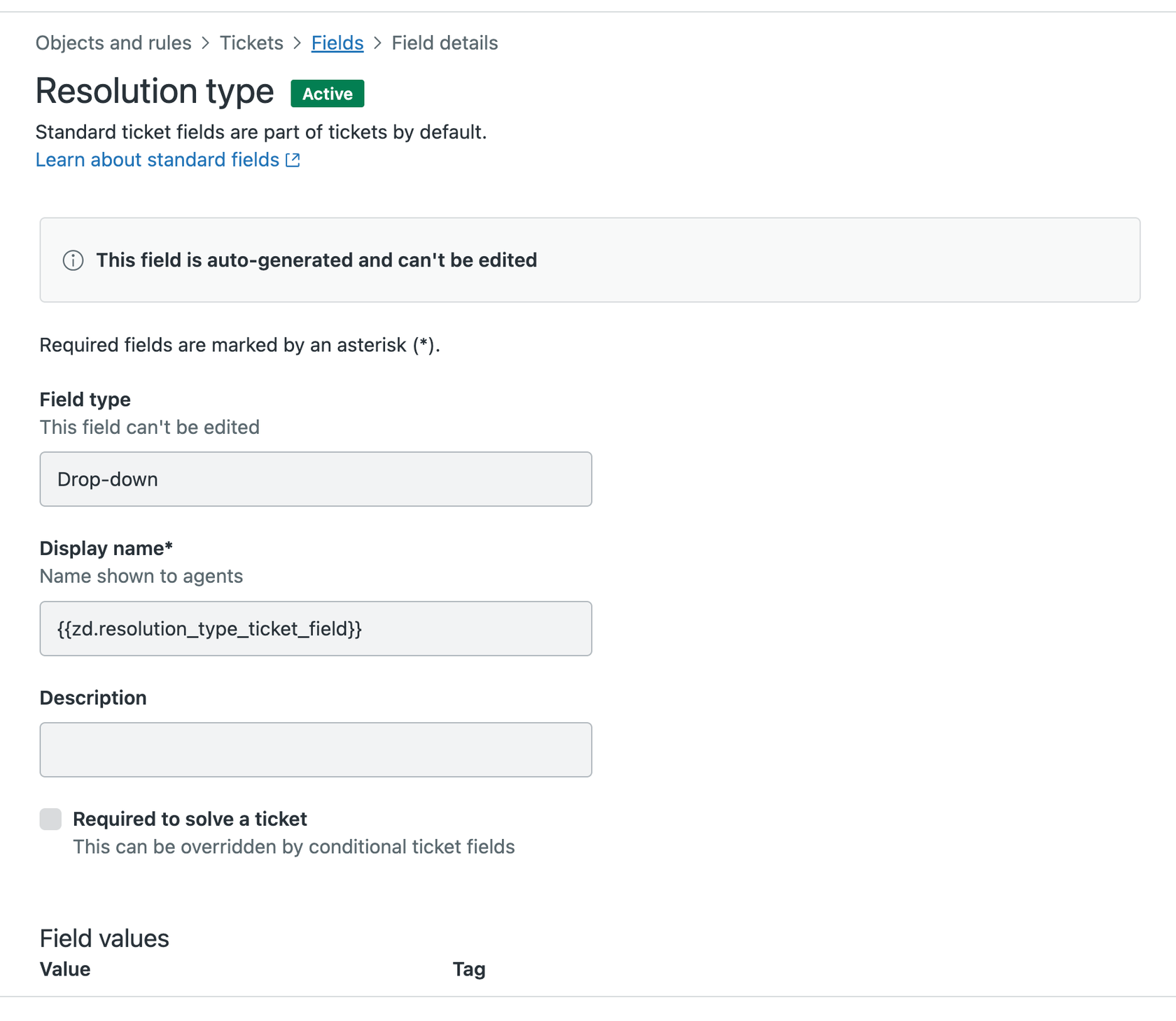The width and height of the screenshot is (1176, 1021).
Task: Click the info icon in the auto-generated banner
Action: 72,260
